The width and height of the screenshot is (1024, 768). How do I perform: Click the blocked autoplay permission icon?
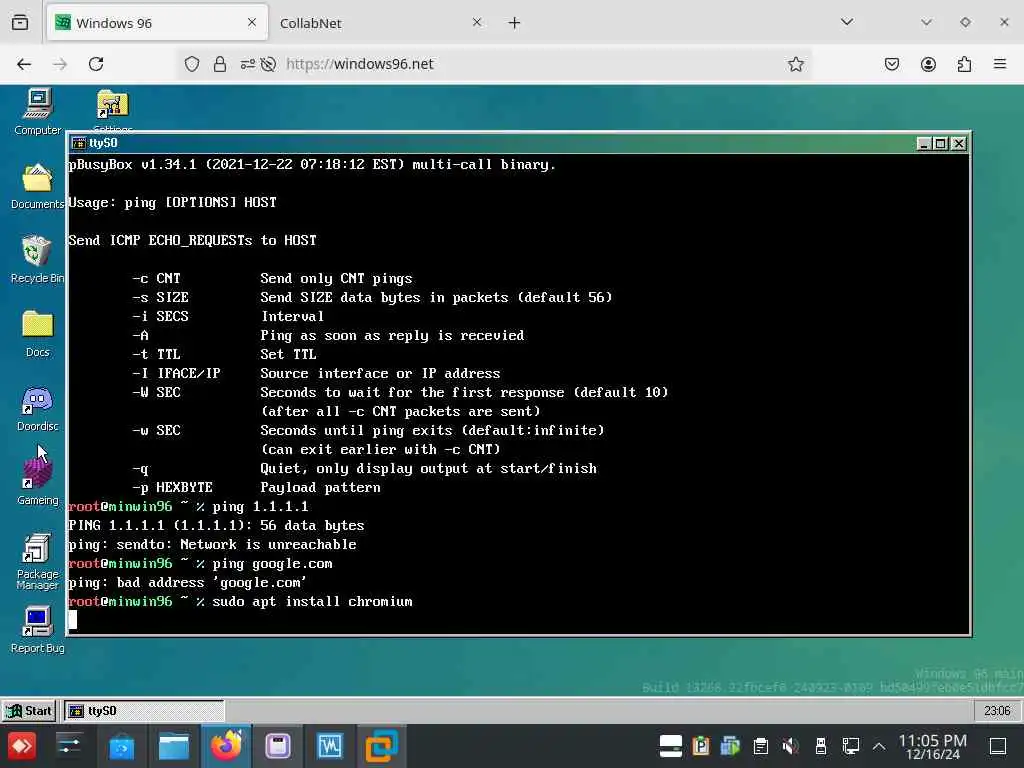point(268,64)
